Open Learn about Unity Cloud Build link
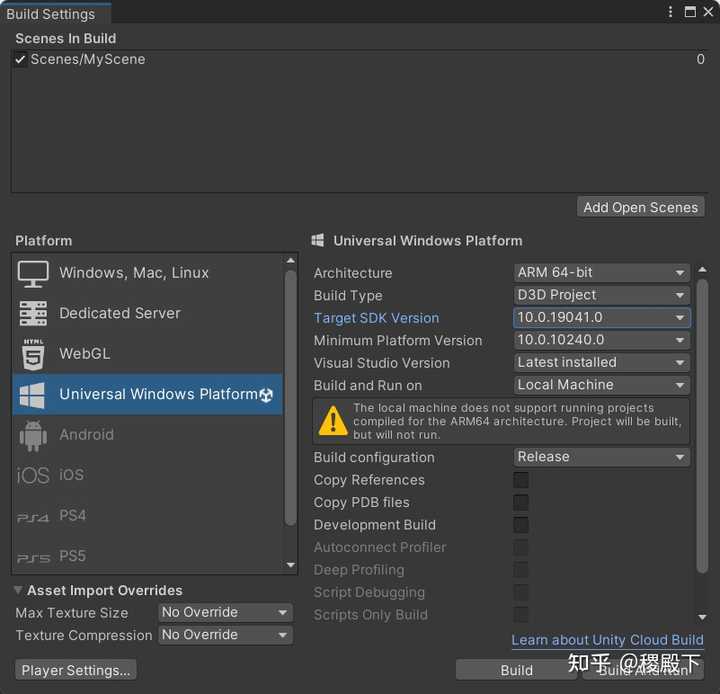720x694 pixels. pos(608,640)
